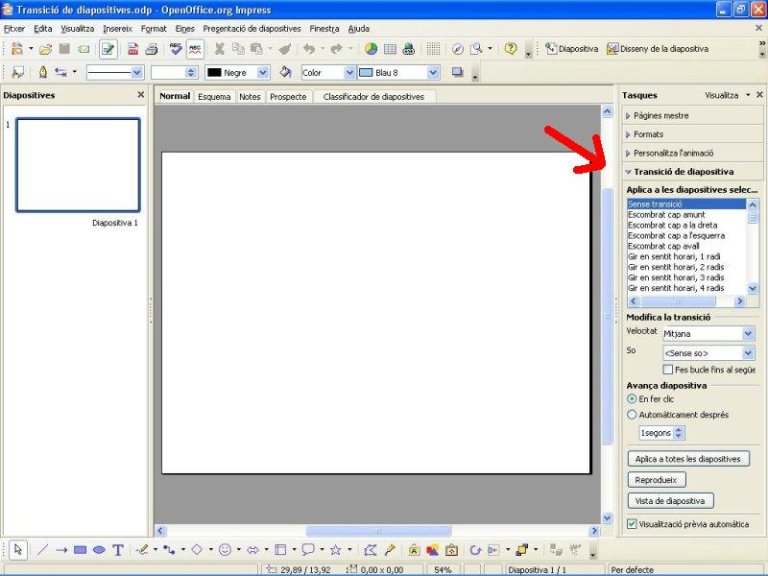Click 'Disseny de la diapositiva' toolbar button
The height and width of the screenshot is (576, 768).
tap(657, 48)
